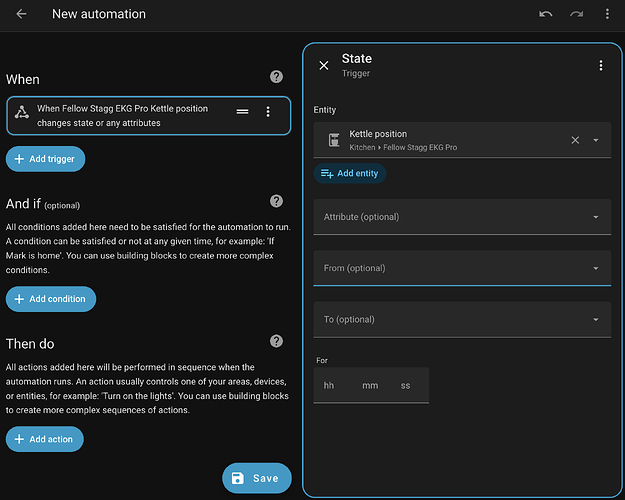Click the back arrow in header
This screenshot has width=625, height=500.
(21, 14)
